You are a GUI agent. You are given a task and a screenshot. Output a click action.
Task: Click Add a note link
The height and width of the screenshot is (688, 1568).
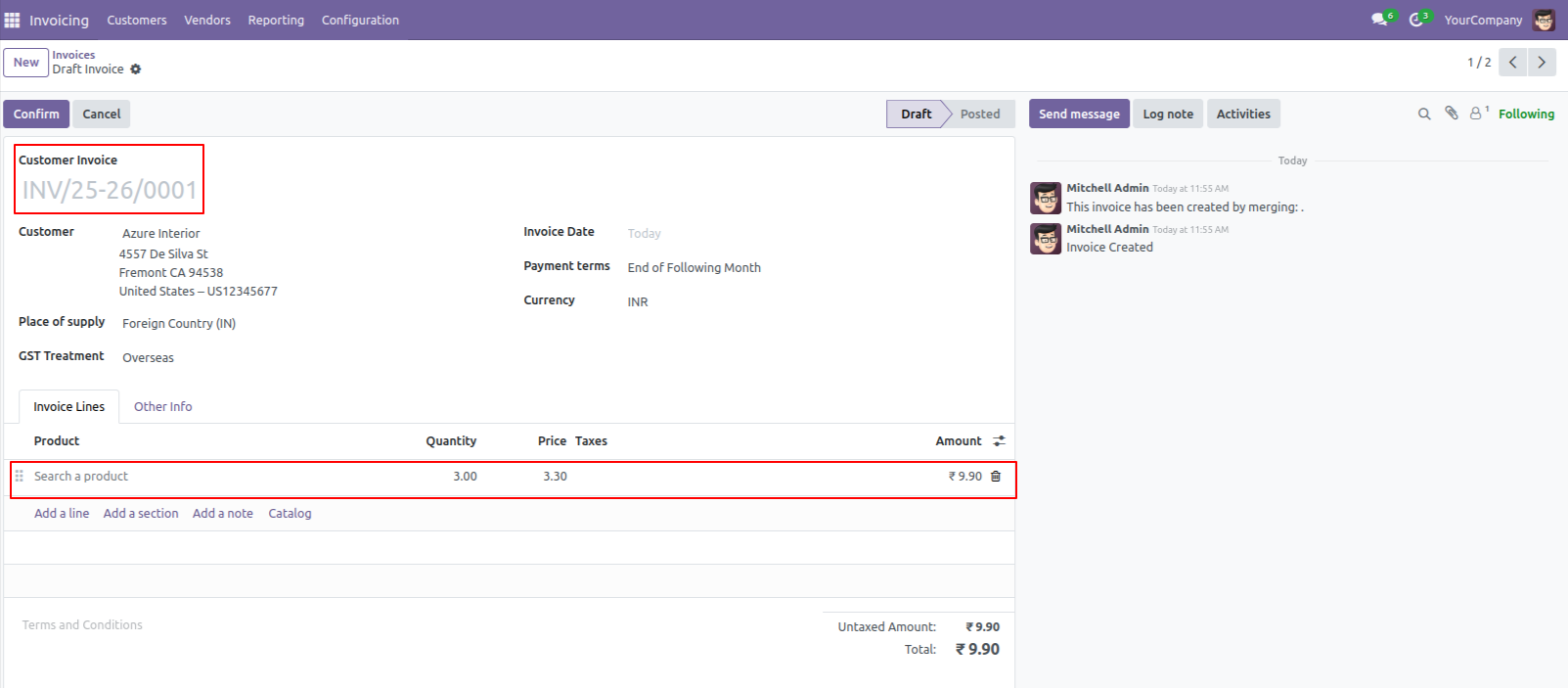[223, 513]
